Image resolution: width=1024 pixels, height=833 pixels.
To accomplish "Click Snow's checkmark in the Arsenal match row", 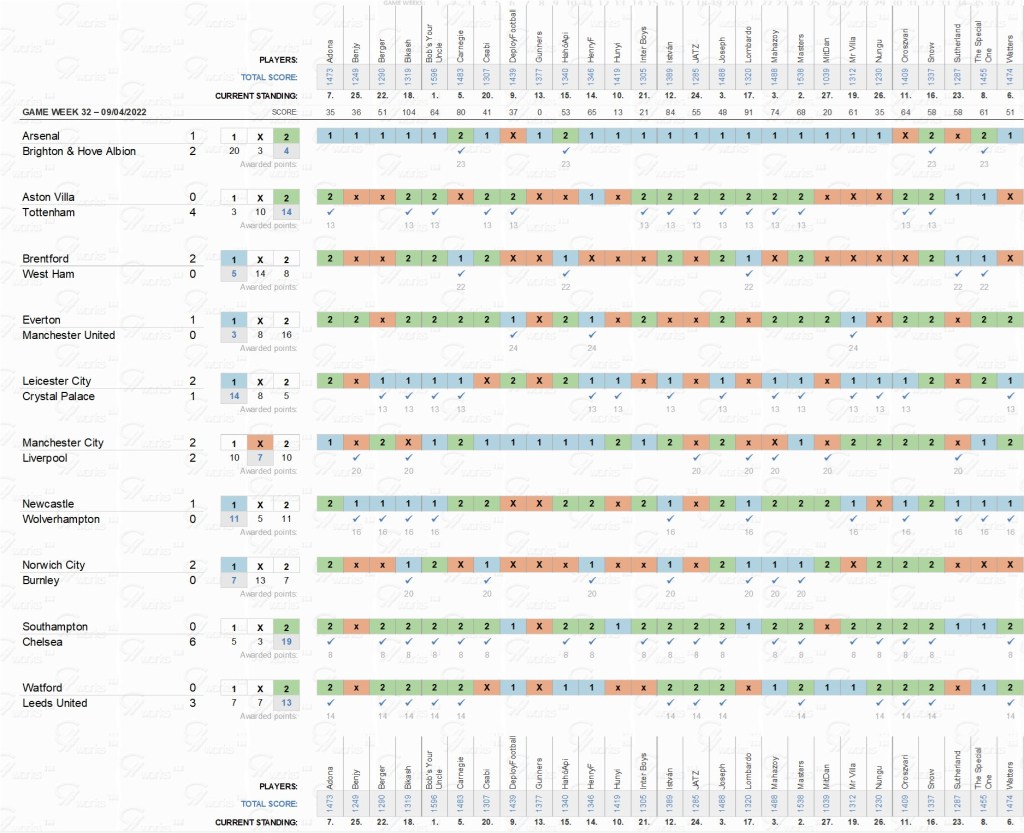I will click(x=931, y=151).
